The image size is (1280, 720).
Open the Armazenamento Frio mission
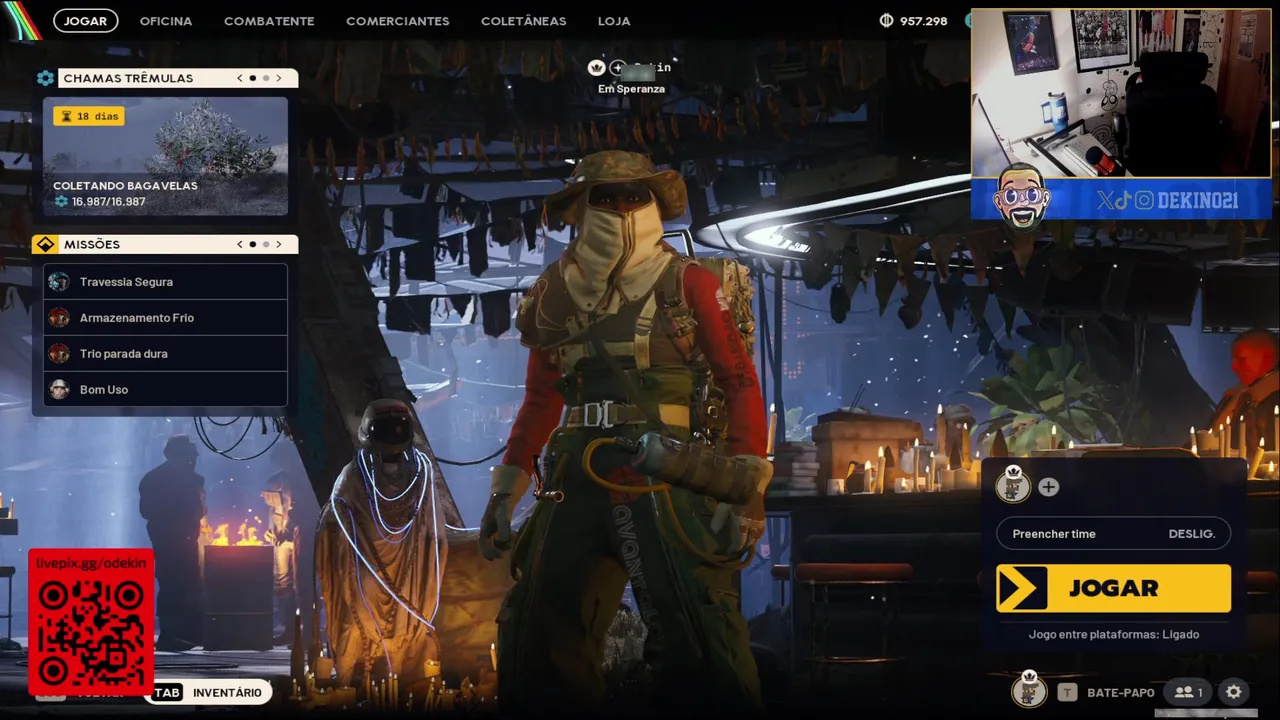[166, 318]
